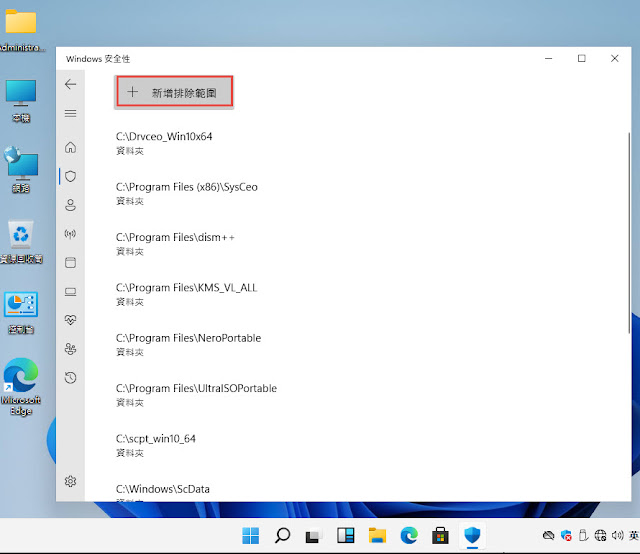This screenshot has height=554, width=640.
Task: Go to the Home section icon
Action: point(71,147)
